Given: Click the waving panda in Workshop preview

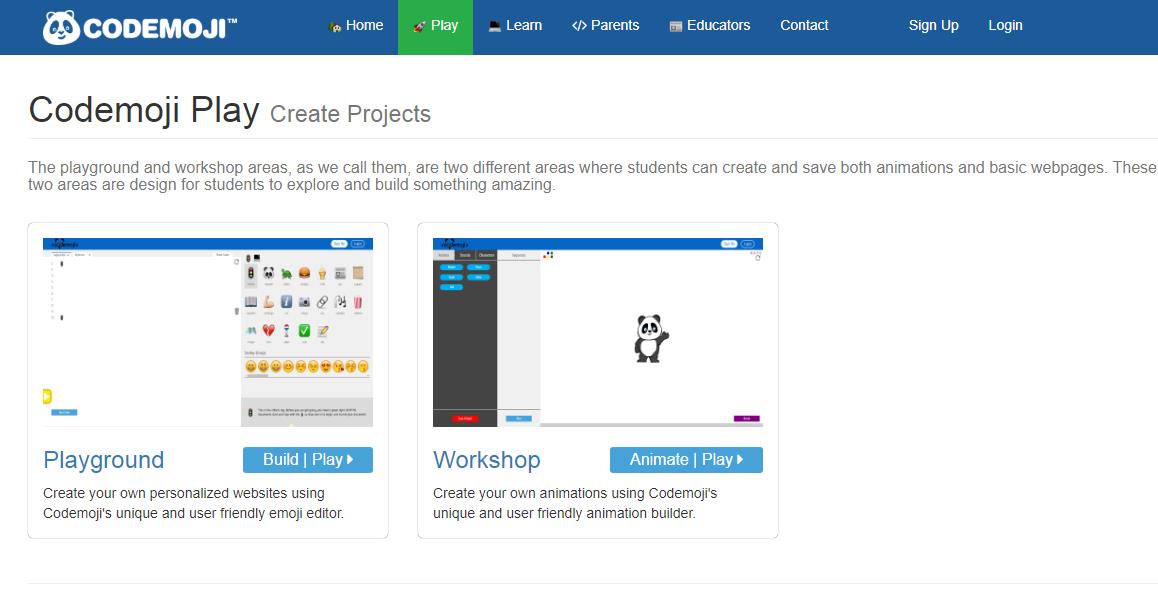Looking at the screenshot, I should (651, 338).
